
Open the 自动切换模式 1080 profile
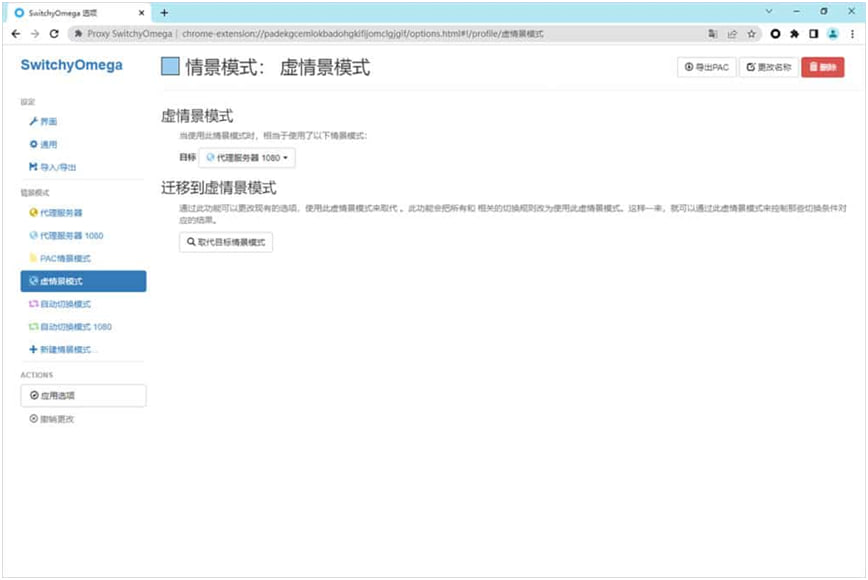click(x=70, y=327)
